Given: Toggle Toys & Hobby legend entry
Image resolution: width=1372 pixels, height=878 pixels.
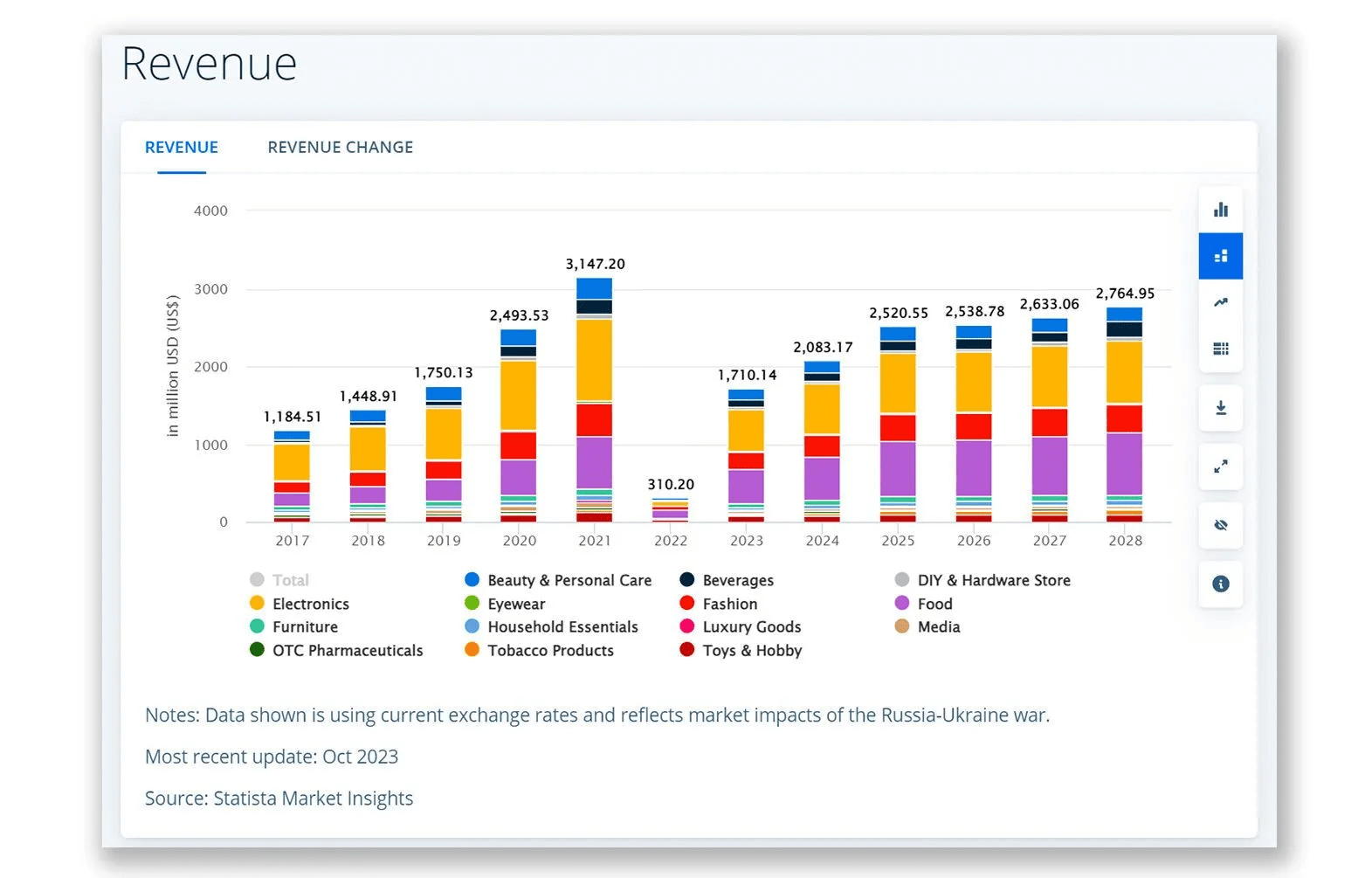Looking at the screenshot, I should (751, 650).
